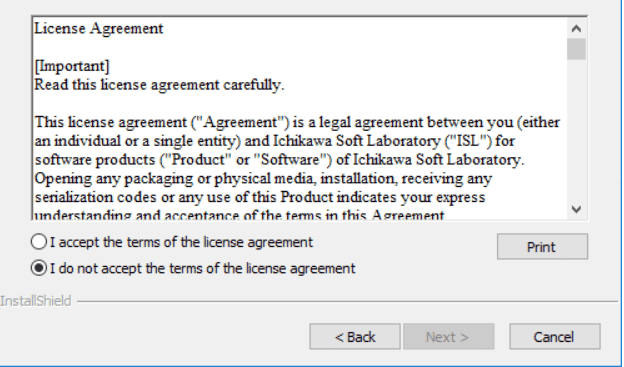Click the line starting "serialization codes"
This screenshot has width=624, height=367.
pos(259,197)
